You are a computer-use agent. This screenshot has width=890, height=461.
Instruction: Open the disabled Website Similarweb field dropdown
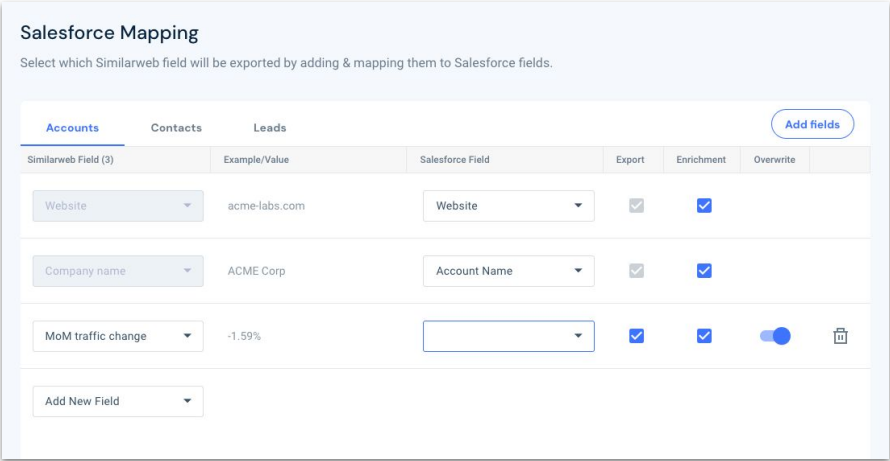click(118, 206)
